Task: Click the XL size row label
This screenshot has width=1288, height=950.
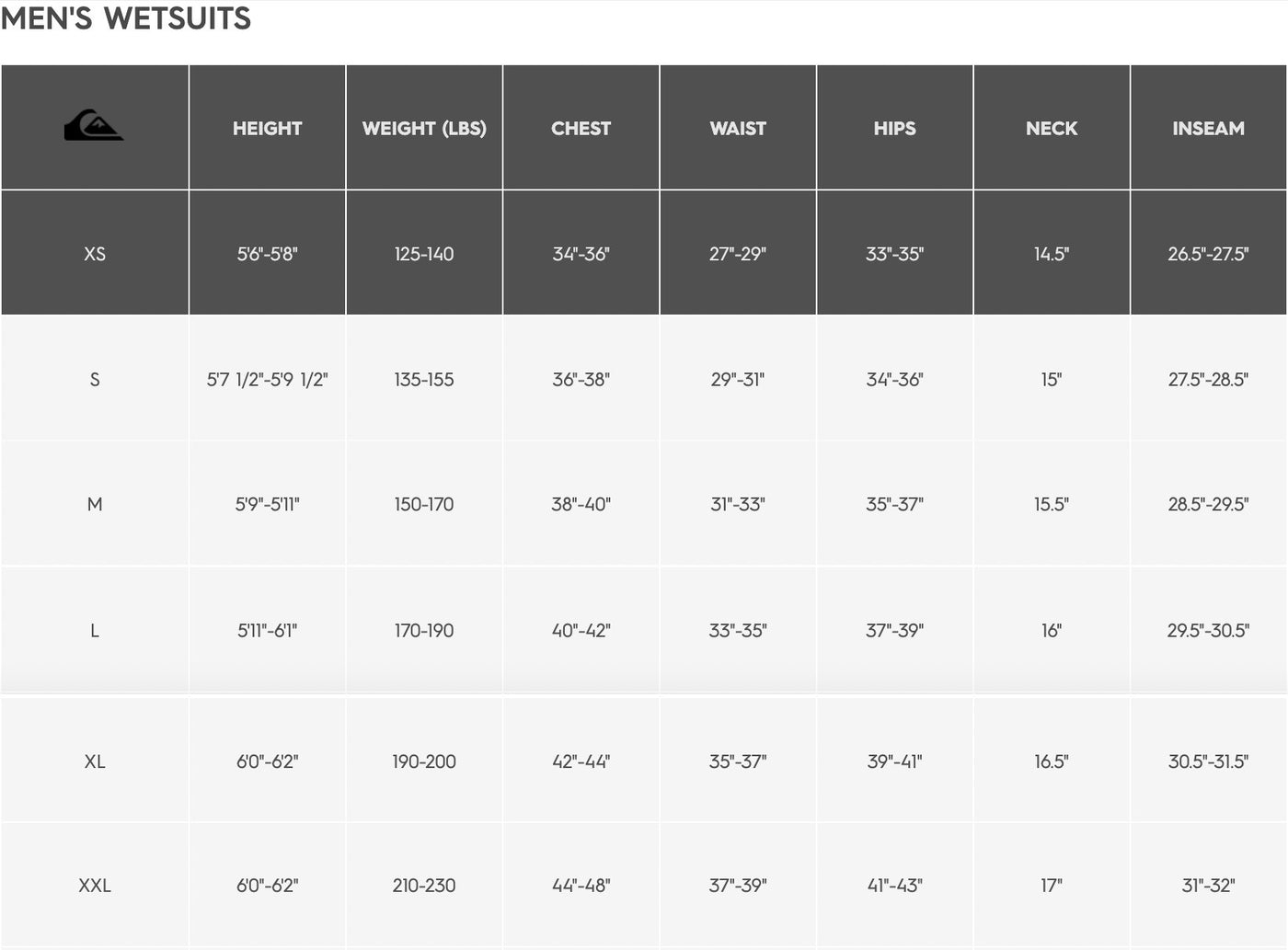Action: click(95, 761)
